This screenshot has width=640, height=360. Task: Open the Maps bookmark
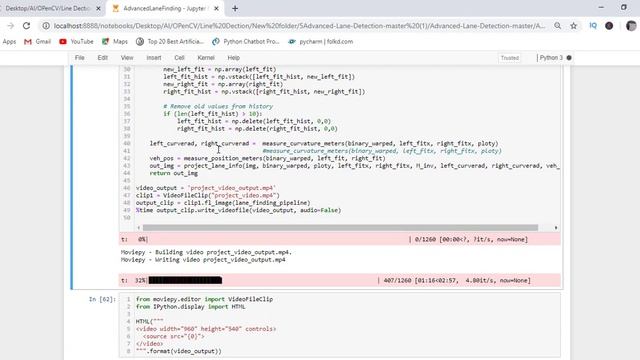115,42
